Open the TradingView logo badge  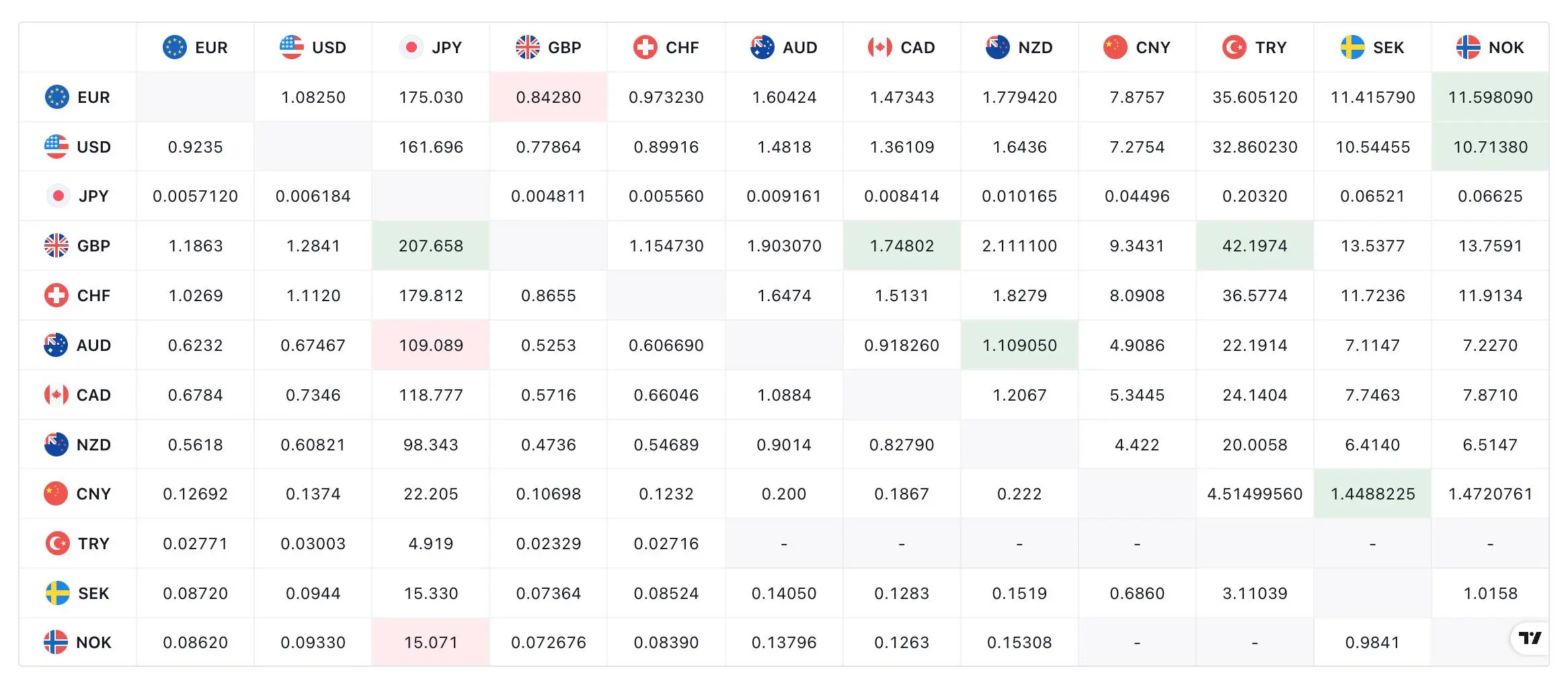(1530, 638)
